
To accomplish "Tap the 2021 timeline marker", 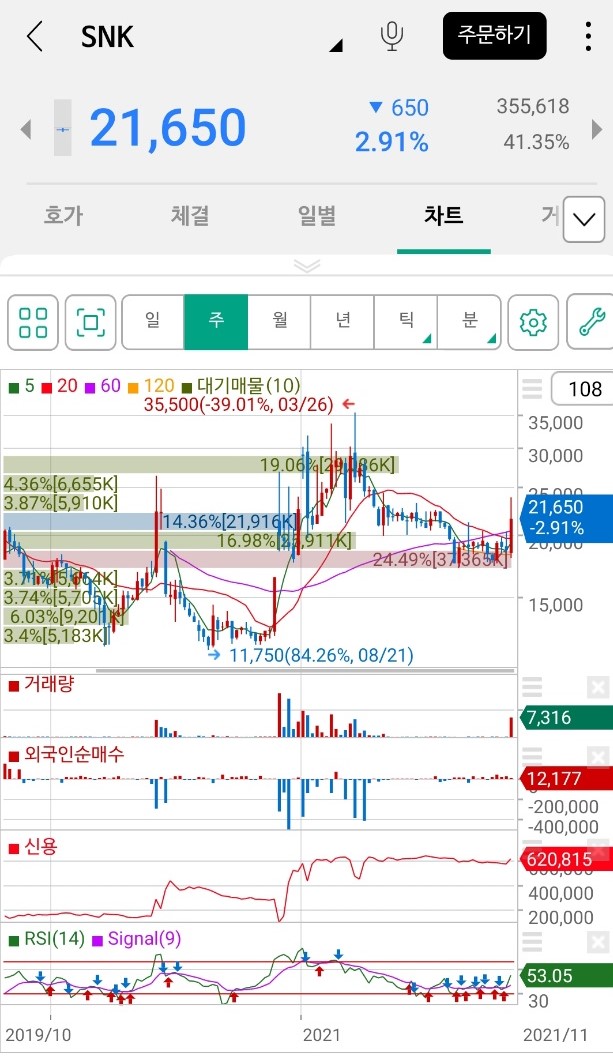I will 322,1034.
